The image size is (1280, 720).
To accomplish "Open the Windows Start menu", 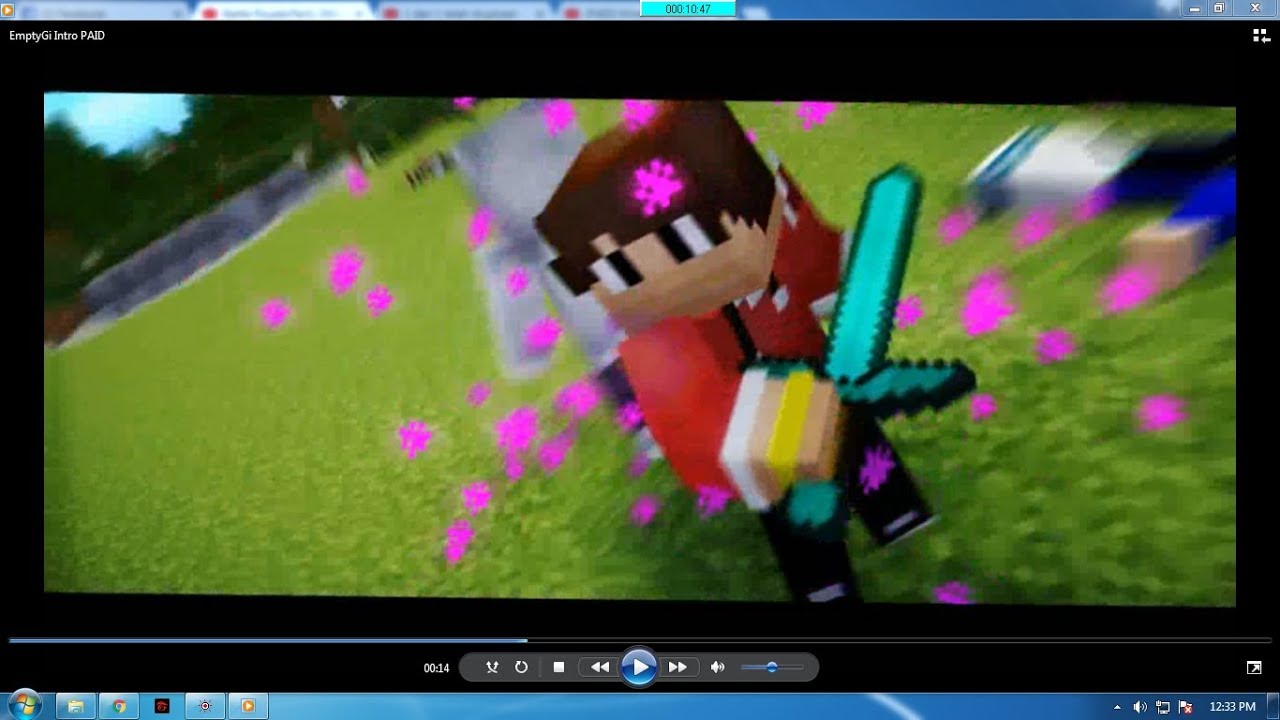I will pyautogui.click(x=23, y=705).
